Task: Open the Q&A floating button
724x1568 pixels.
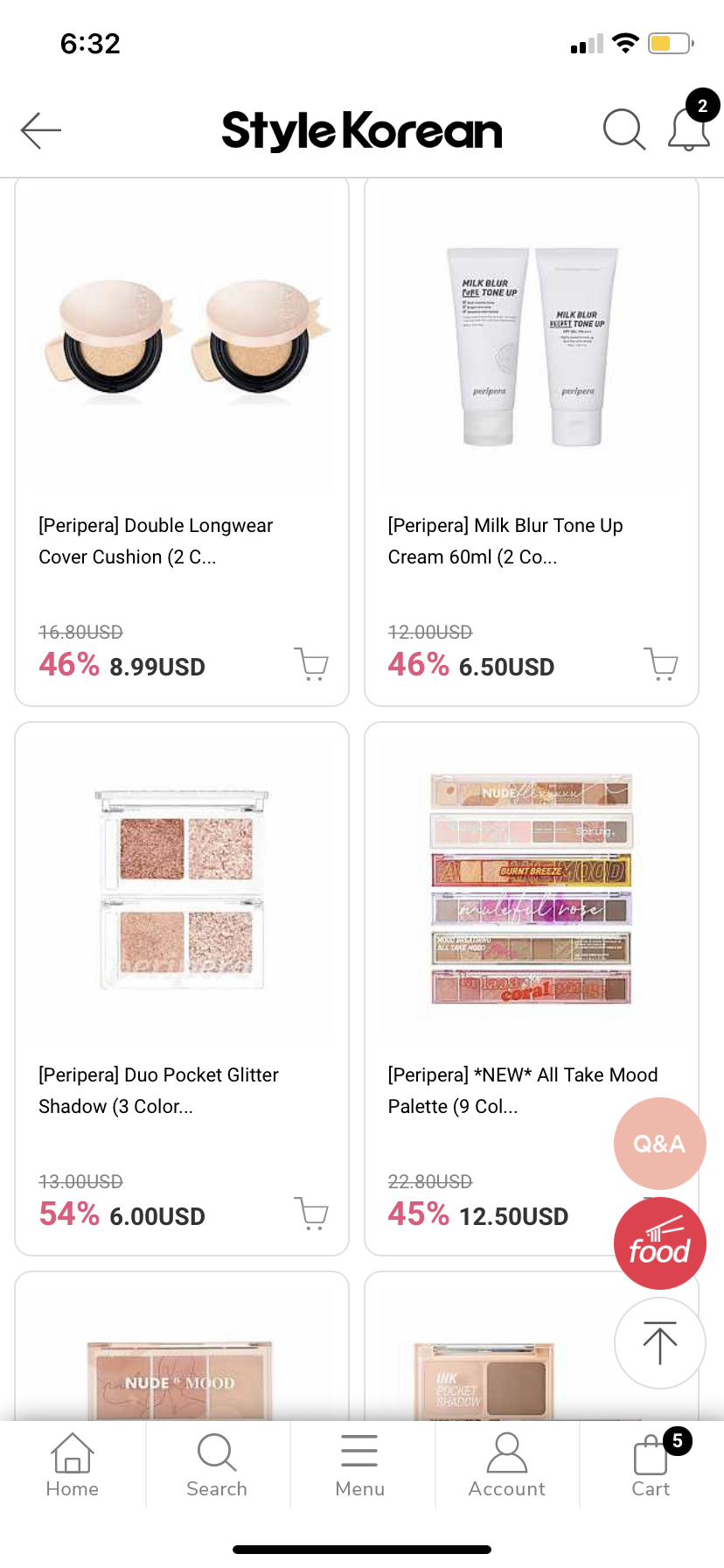Action: coord(659,1144)
